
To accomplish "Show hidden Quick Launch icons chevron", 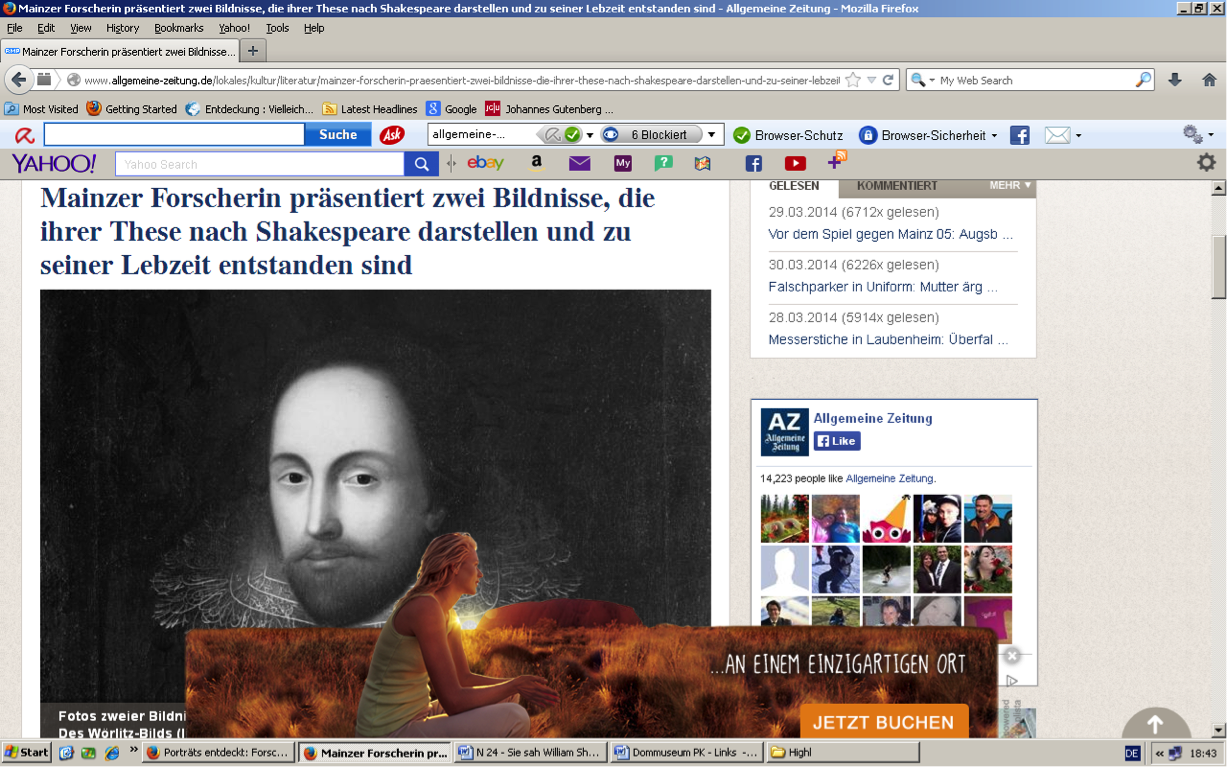I will (x=133, y=749).
